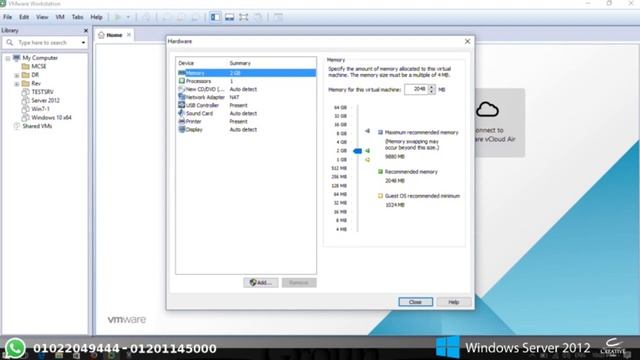Click the 4 MB slider scale label
This screenshot has width=640, height=360.
coord(341,229)
